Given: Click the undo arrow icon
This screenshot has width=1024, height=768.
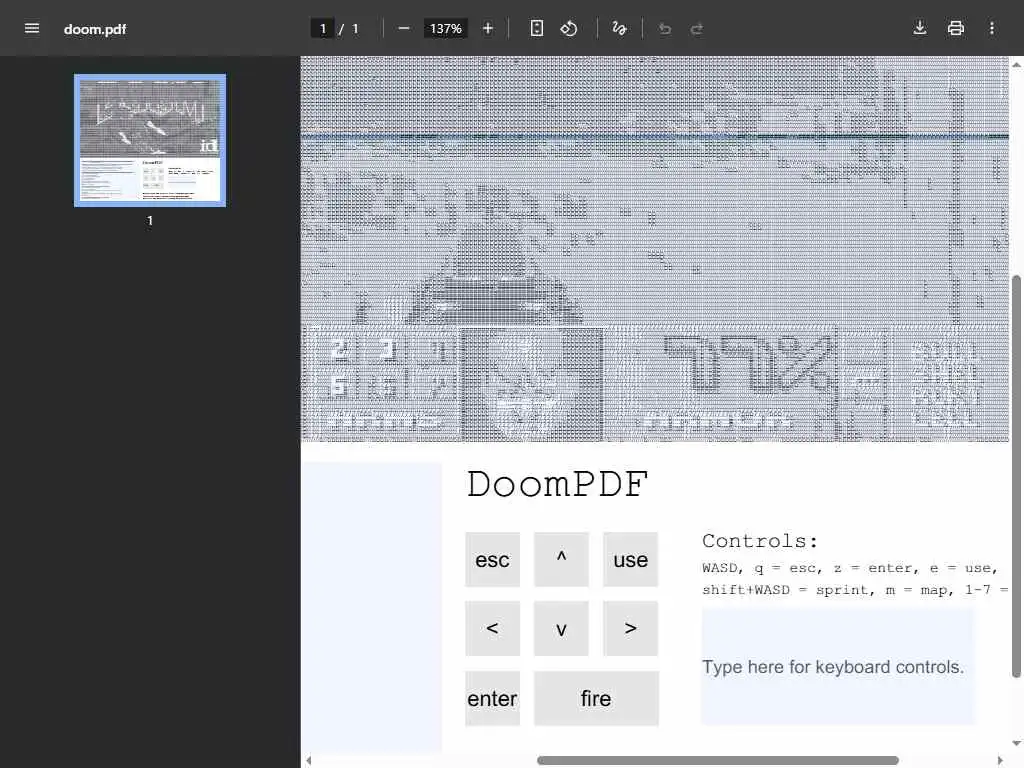Looking at the screenshot, I should 665,28.
